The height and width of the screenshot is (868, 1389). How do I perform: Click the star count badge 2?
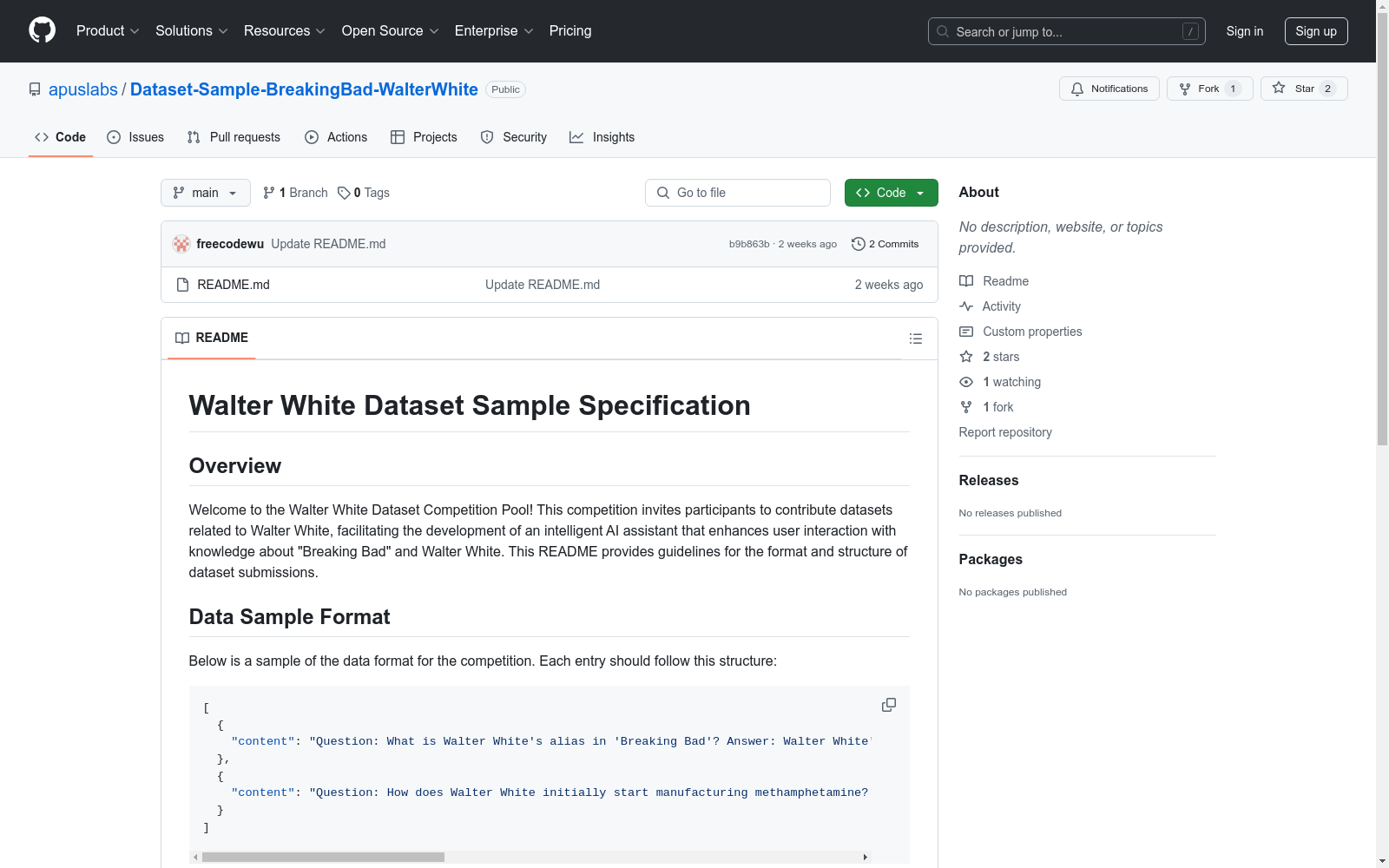(1327, 89)
